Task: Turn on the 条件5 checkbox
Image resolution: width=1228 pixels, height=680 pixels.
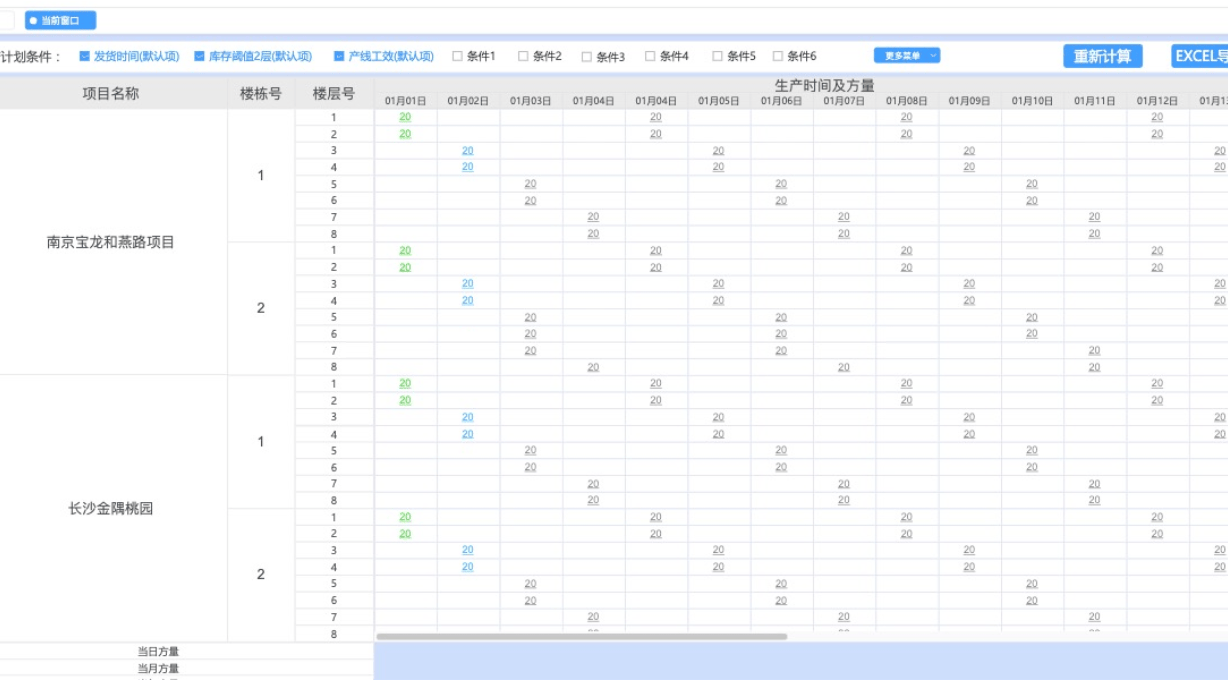Action: pos(717,56)
